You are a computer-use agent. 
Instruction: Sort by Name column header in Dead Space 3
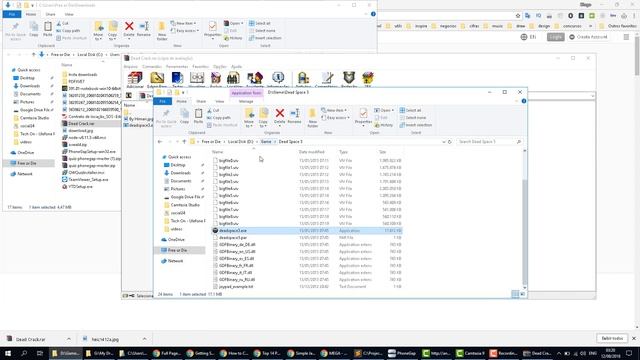(x=218, y=152)
